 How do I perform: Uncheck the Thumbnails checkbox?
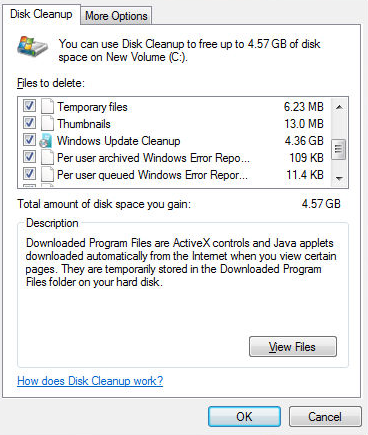pos(29,123)
